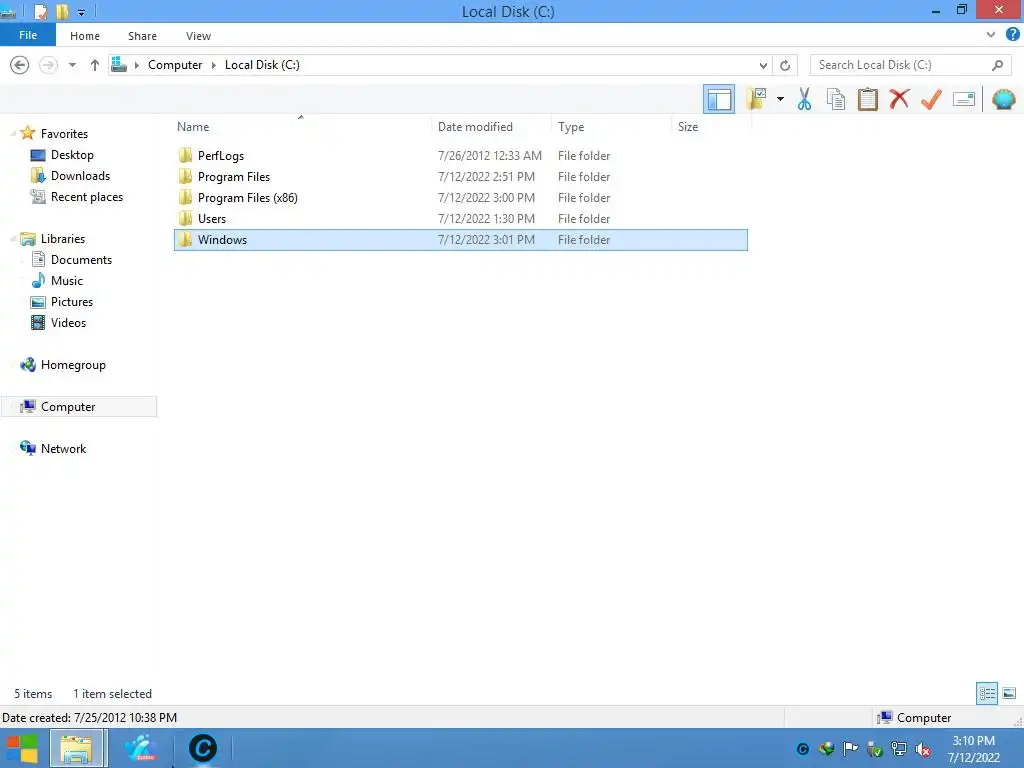Go back with the Back arrow

[20, 65]
